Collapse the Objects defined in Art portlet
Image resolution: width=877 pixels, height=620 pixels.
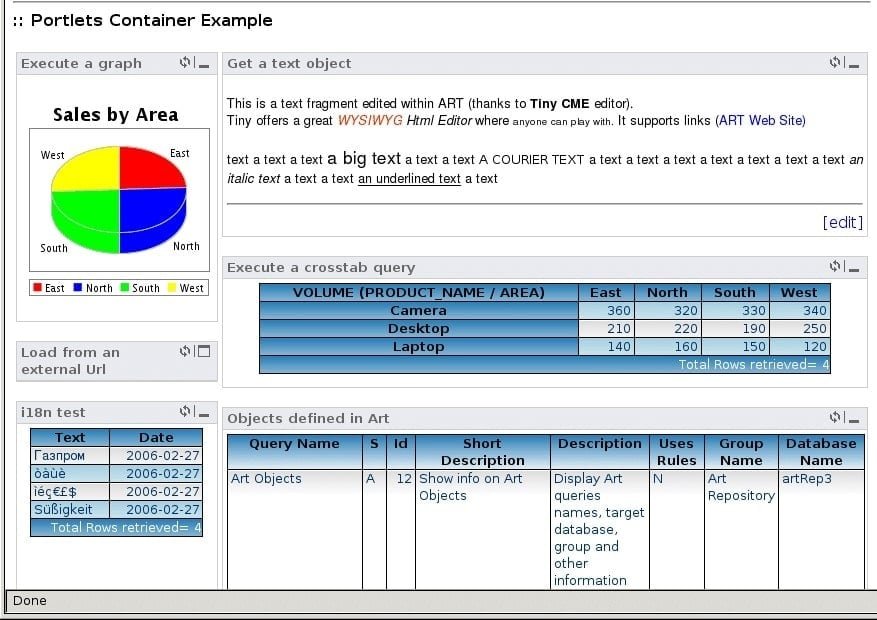pos(853,419)
